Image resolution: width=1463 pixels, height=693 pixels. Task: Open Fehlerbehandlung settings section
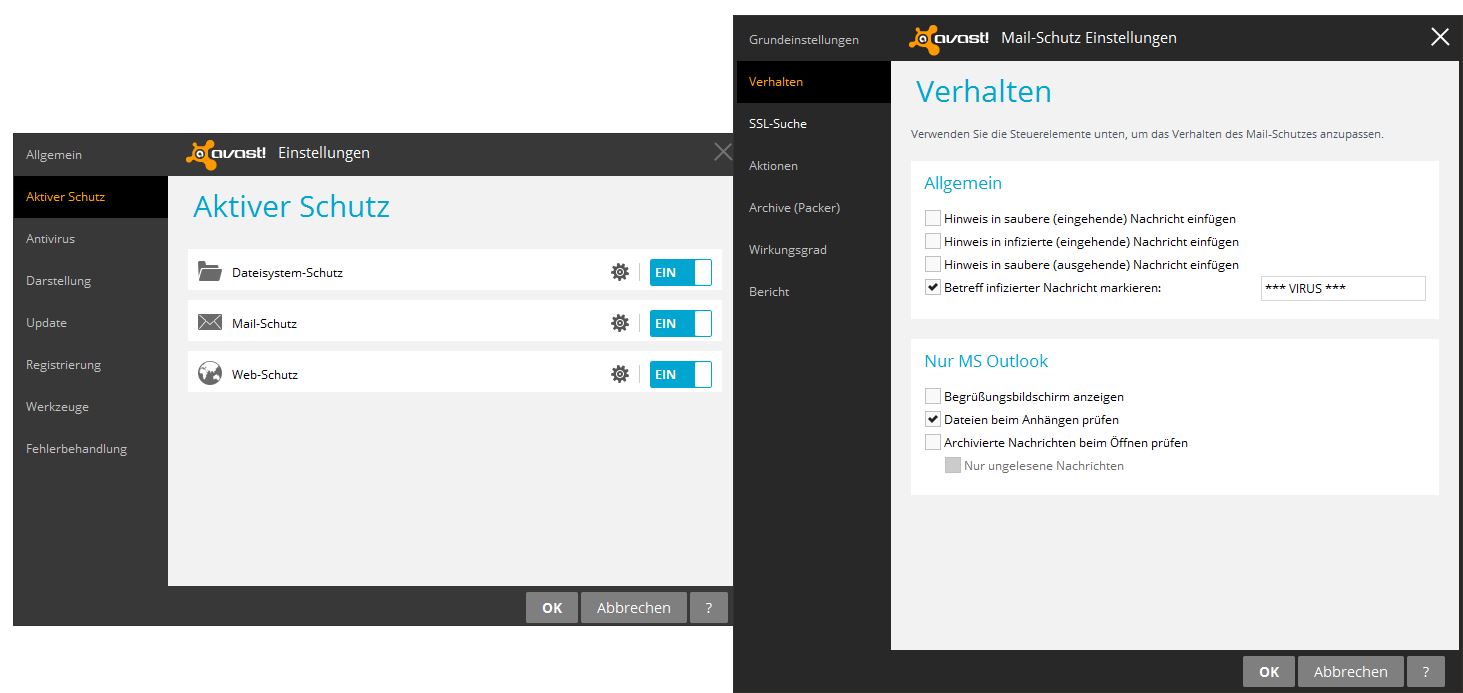tap(90, 449)
